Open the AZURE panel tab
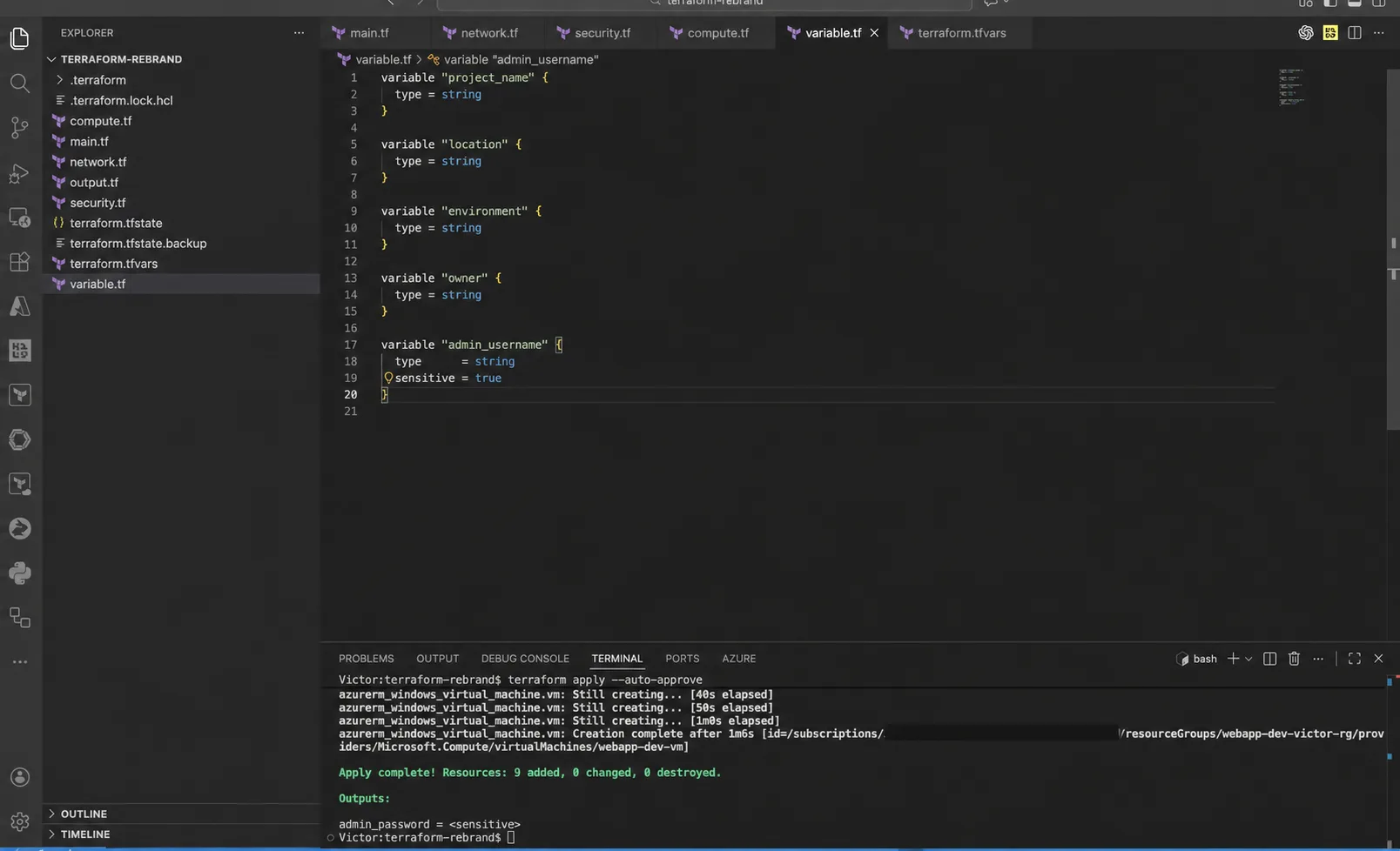Image resolution: width=1400 pixels, height=851 pixels. click(x=738, y=659)
